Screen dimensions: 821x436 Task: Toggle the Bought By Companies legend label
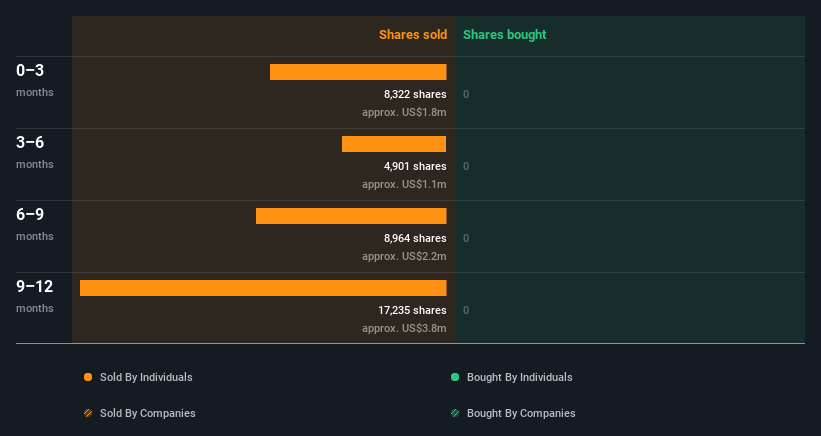point(521,413)
